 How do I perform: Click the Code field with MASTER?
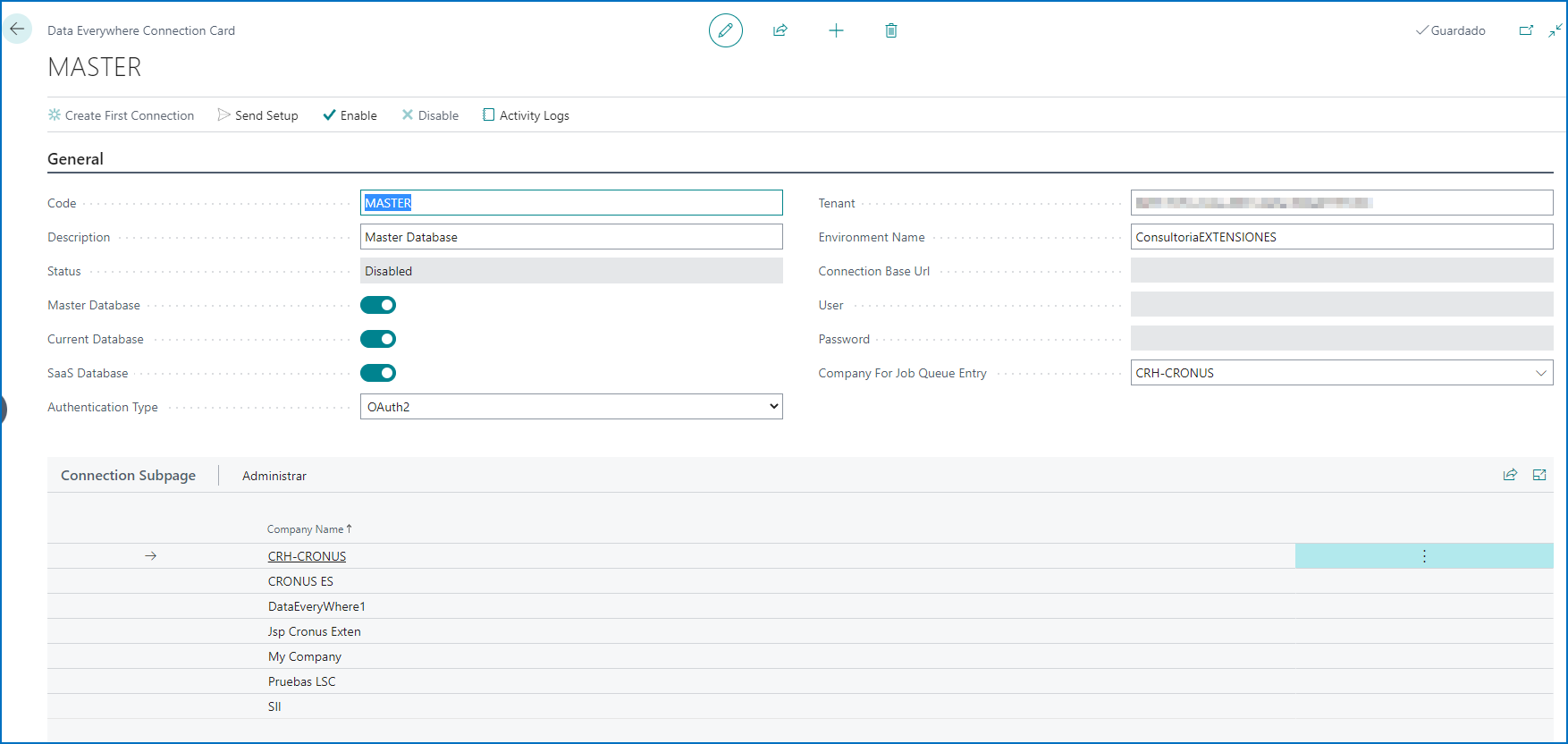pos(571,203)
